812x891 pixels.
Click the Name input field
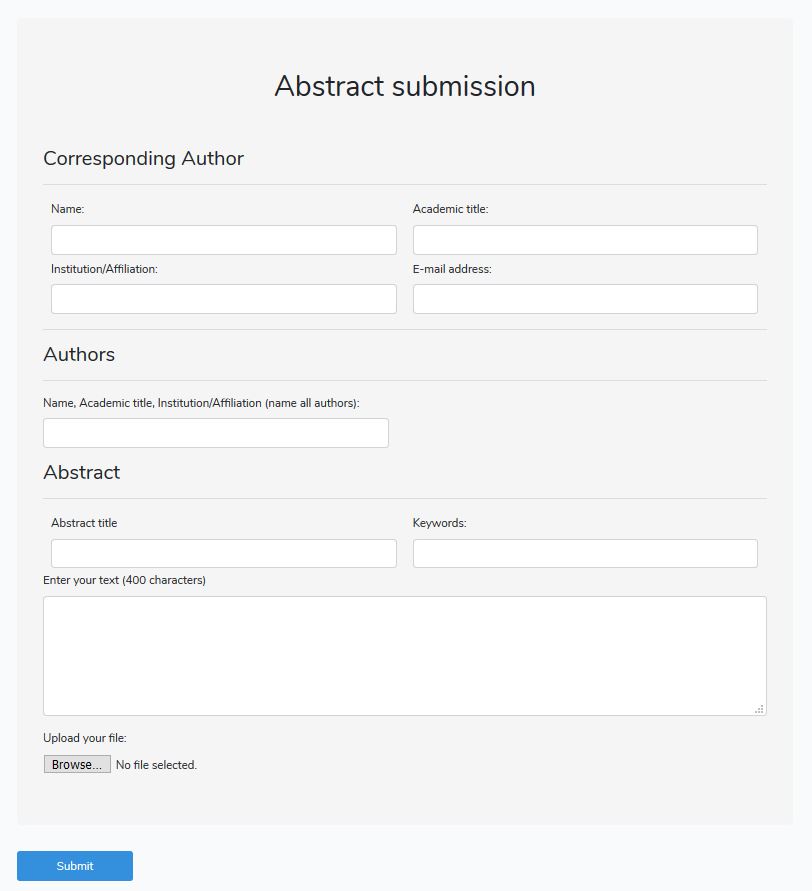223,239
